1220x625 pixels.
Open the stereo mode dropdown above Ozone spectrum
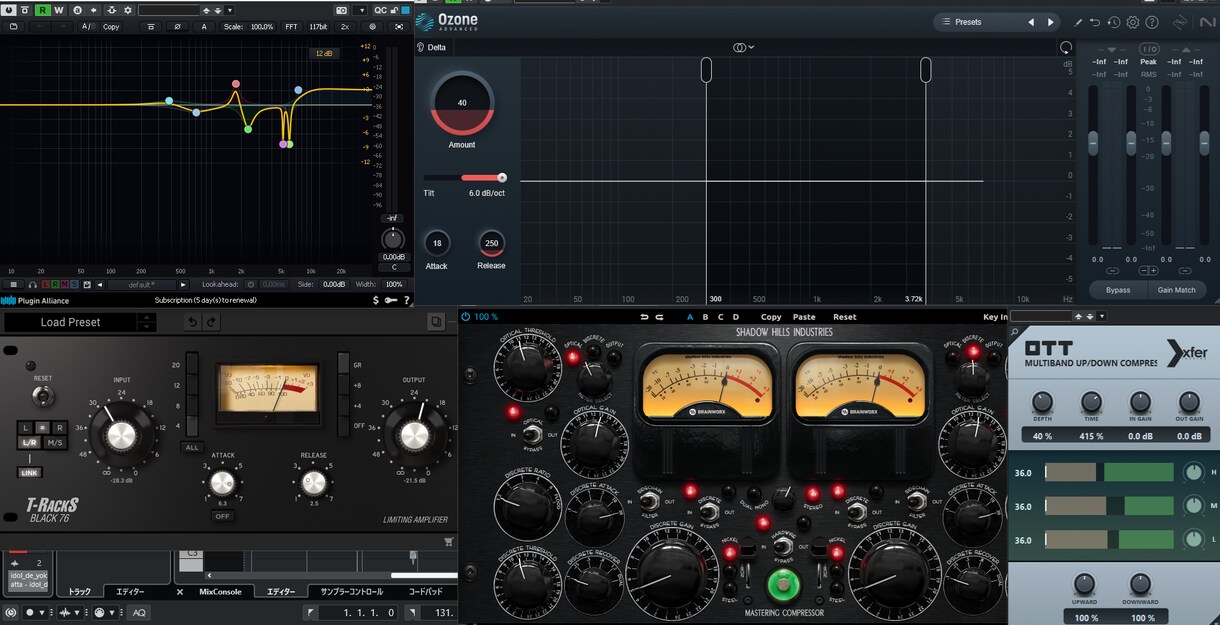point(743,47)
